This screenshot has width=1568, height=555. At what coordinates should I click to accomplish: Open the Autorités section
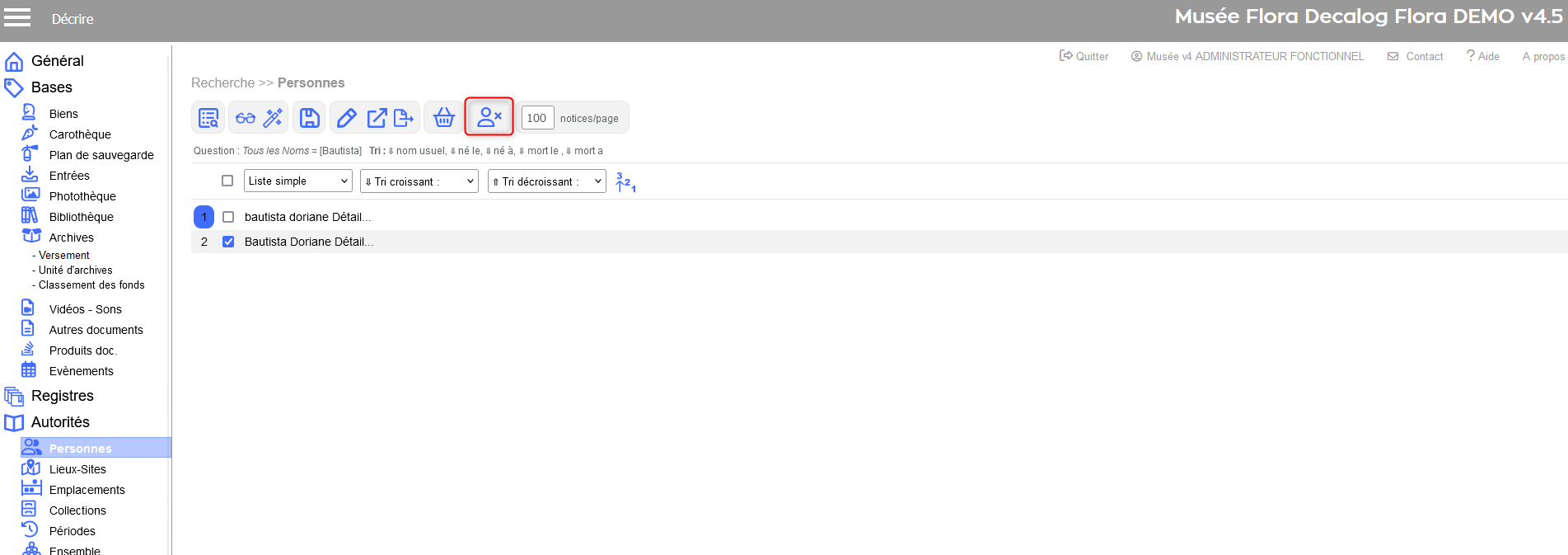(60, 422)
